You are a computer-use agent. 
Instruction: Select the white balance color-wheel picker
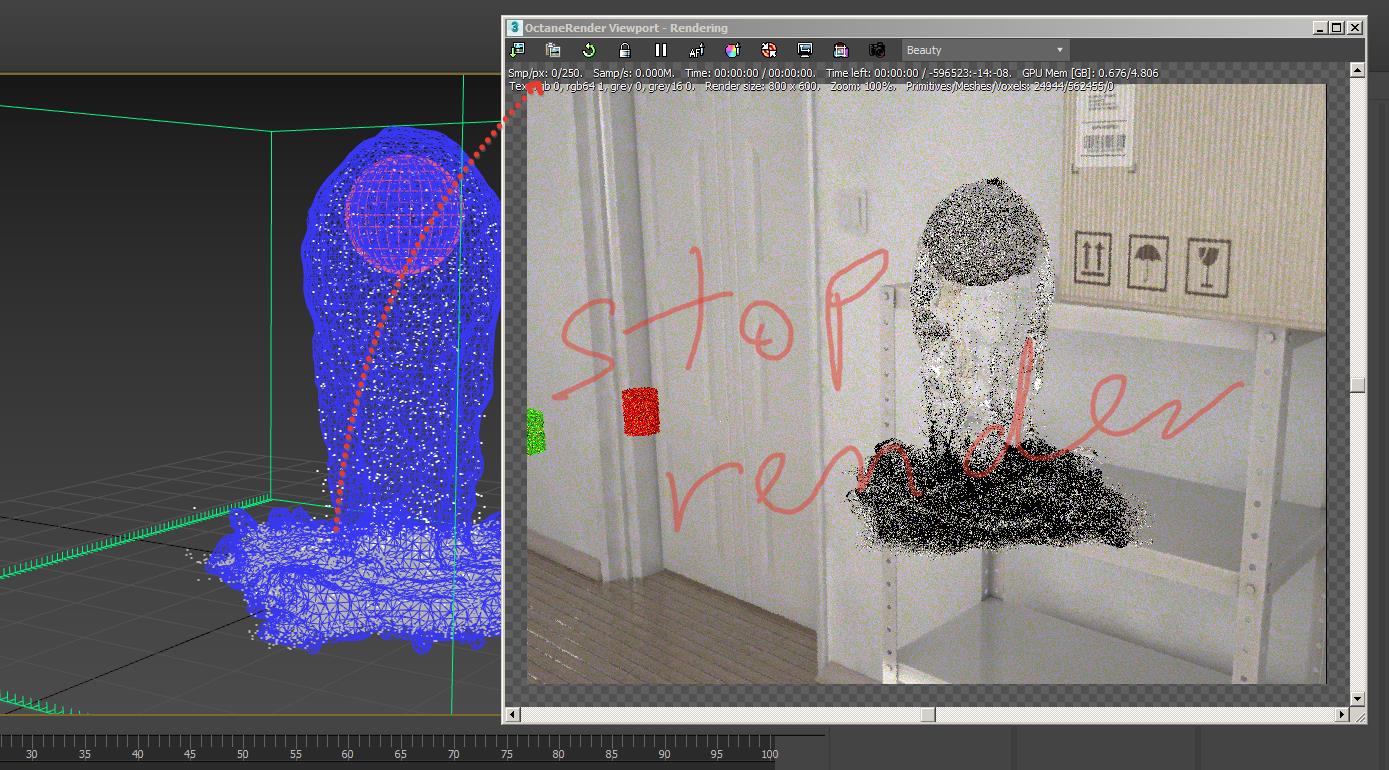click(x=733, y=50)
